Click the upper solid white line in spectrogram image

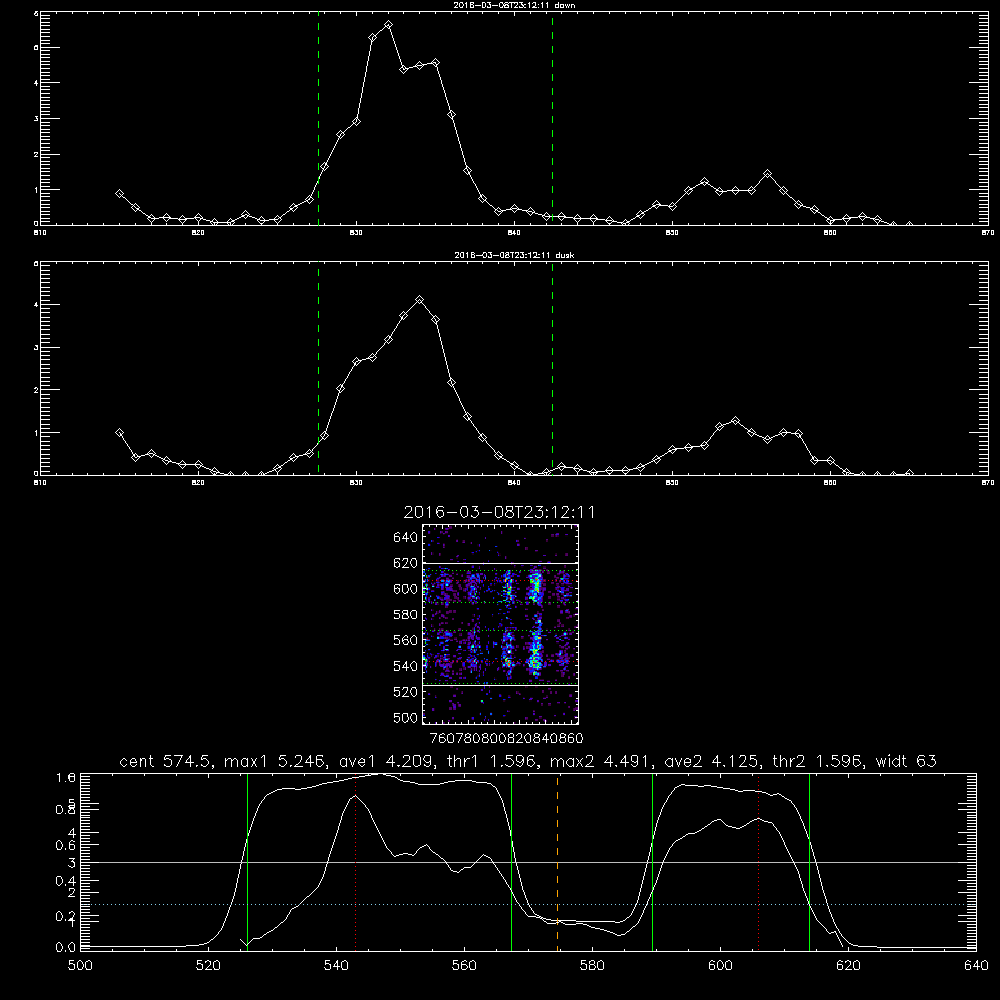point(501,563)
